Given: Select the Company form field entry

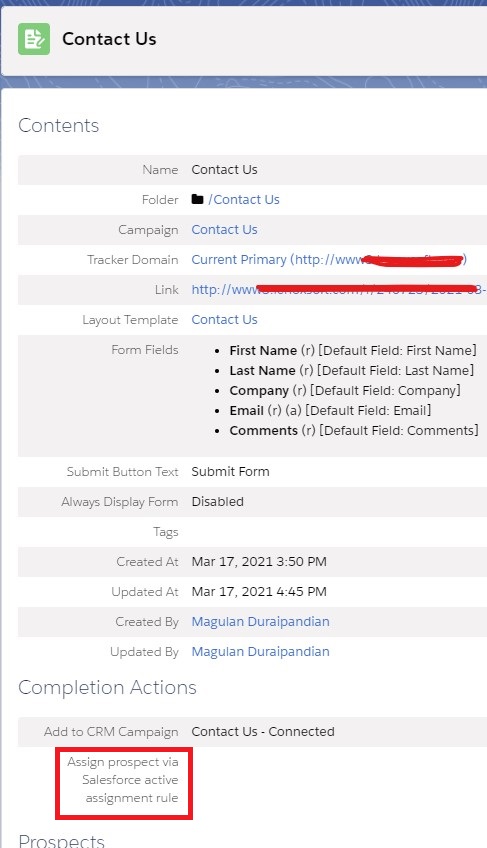Looking at the screenshot, I should pos(345,390).
